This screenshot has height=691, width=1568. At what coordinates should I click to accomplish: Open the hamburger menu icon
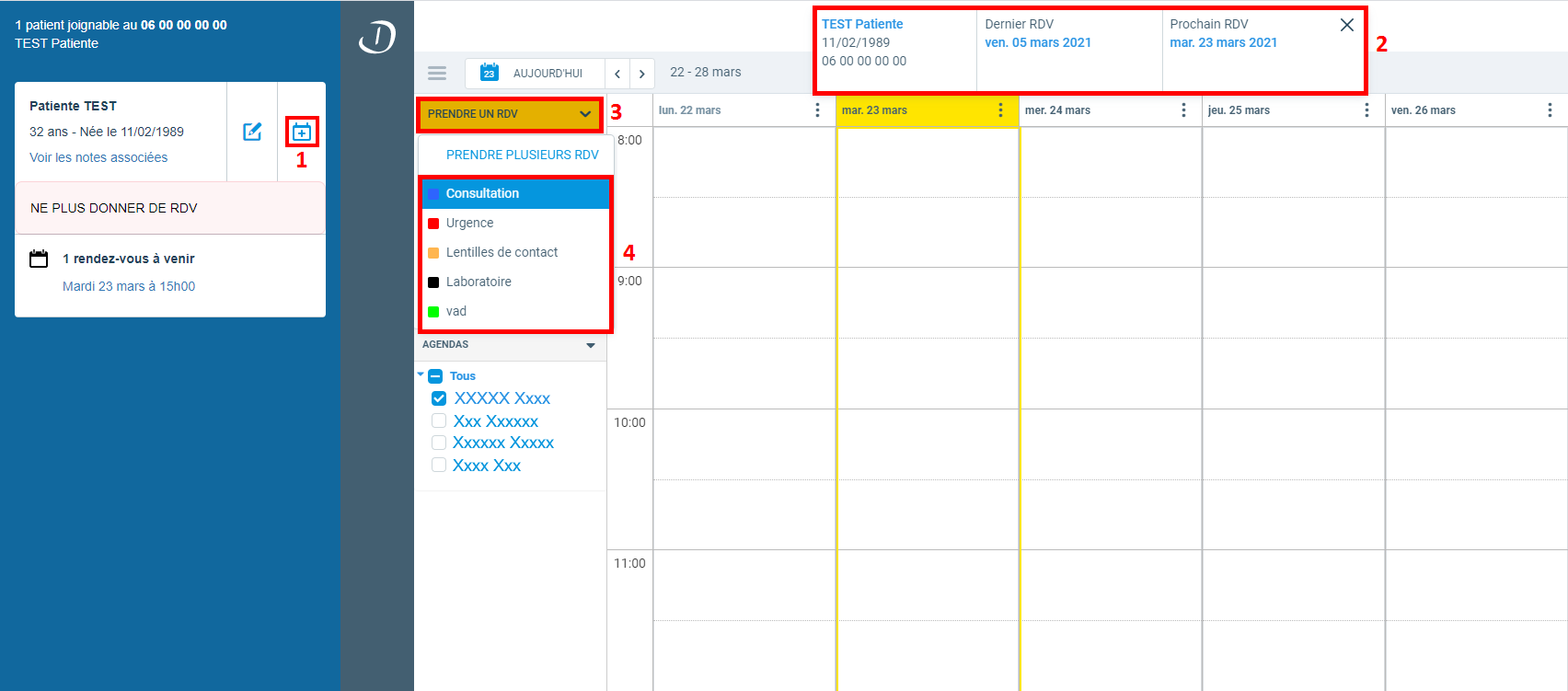pos(437,73)
